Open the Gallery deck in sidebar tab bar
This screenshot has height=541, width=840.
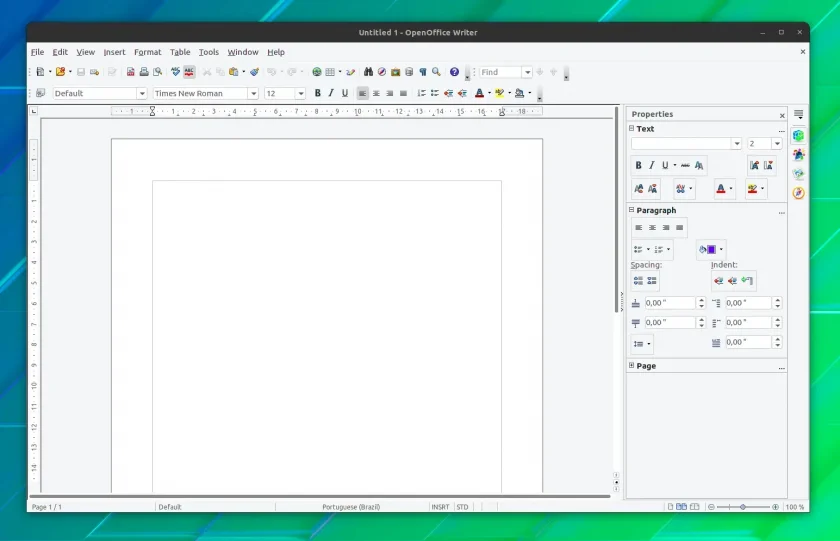pos(798,174)
